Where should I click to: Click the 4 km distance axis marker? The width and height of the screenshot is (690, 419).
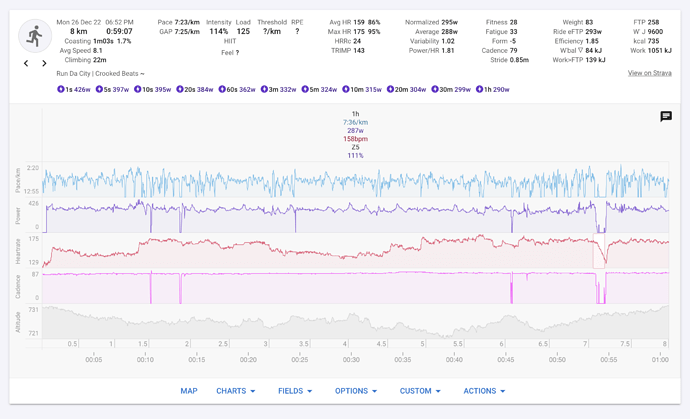click(345, 344)
